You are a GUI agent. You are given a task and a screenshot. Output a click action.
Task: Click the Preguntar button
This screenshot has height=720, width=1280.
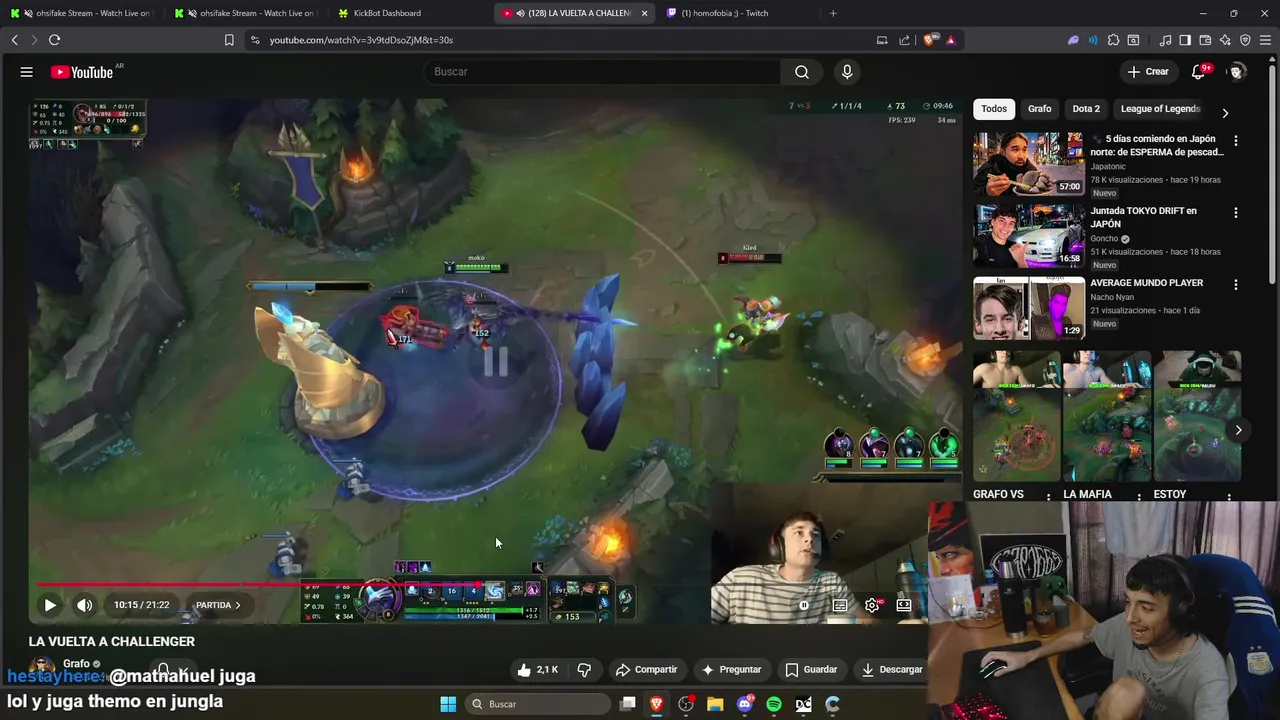[732, 669]
